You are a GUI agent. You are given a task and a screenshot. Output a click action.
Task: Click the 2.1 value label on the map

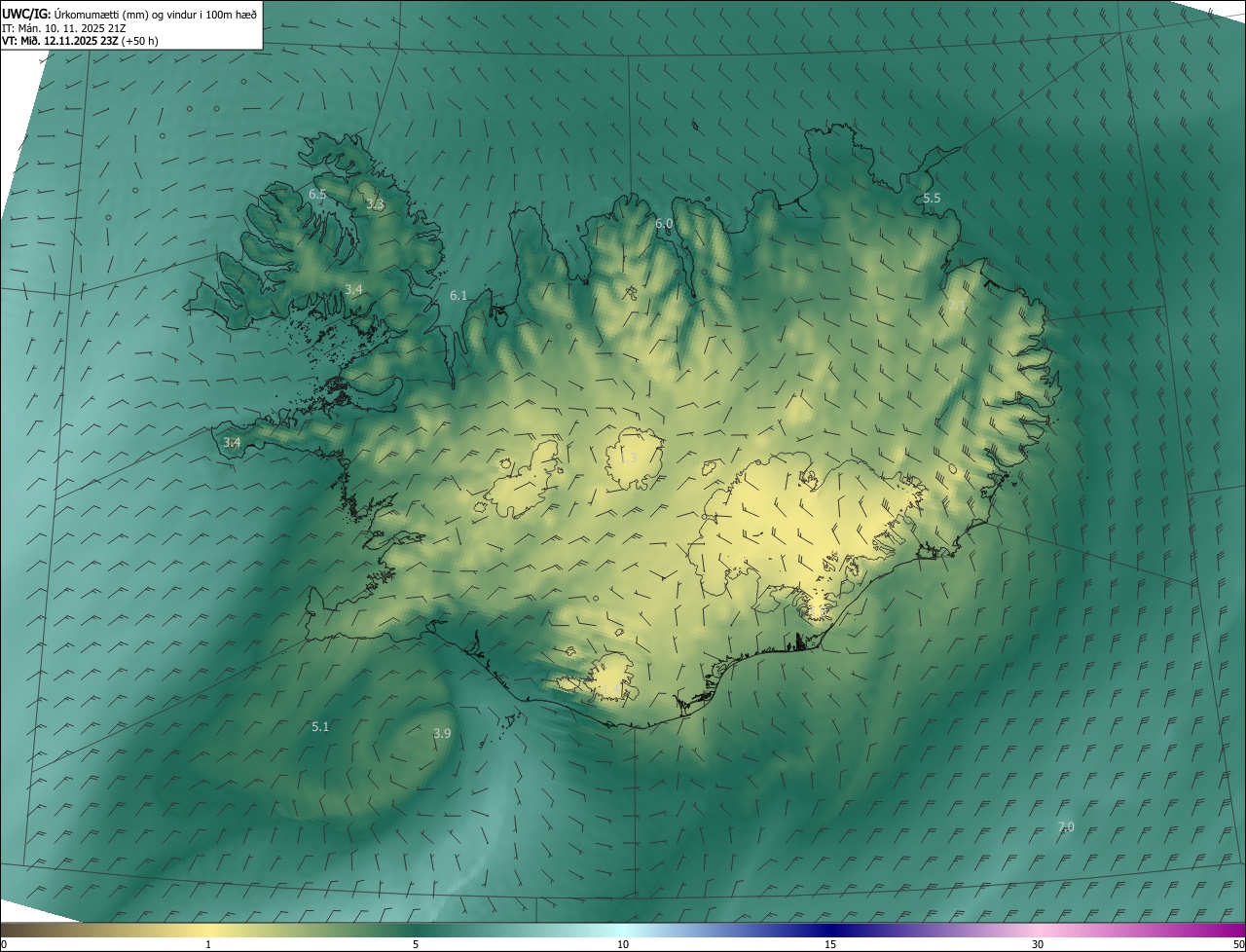click(x=958, y=306)
